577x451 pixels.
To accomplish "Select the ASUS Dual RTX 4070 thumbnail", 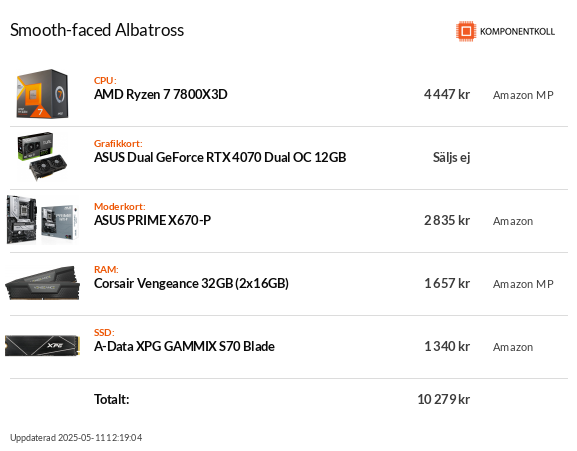I will [x=42, y=157].
